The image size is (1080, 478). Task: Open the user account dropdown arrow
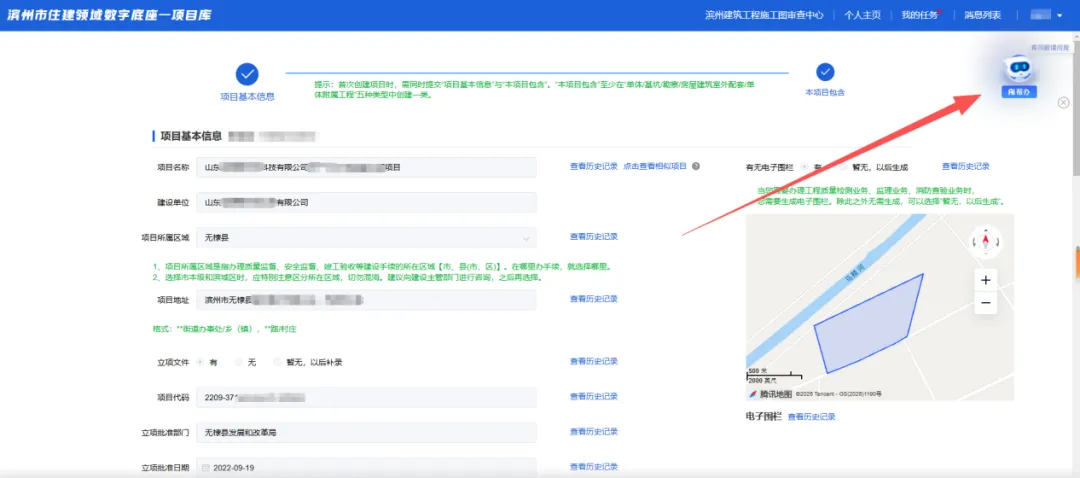pos(1059,15)
